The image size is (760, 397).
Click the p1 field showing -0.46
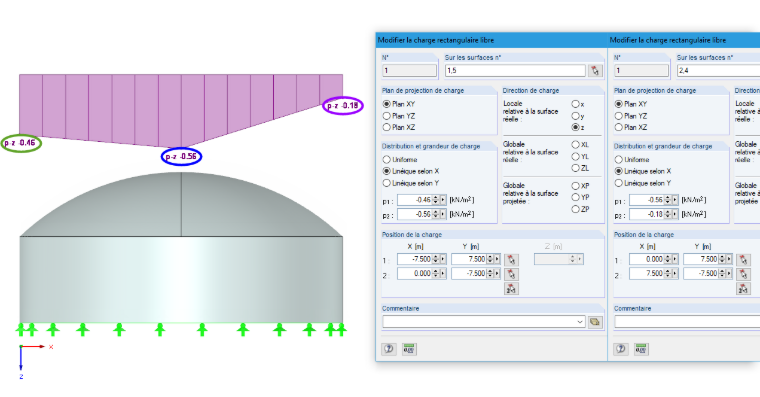[x=415, y=200]
